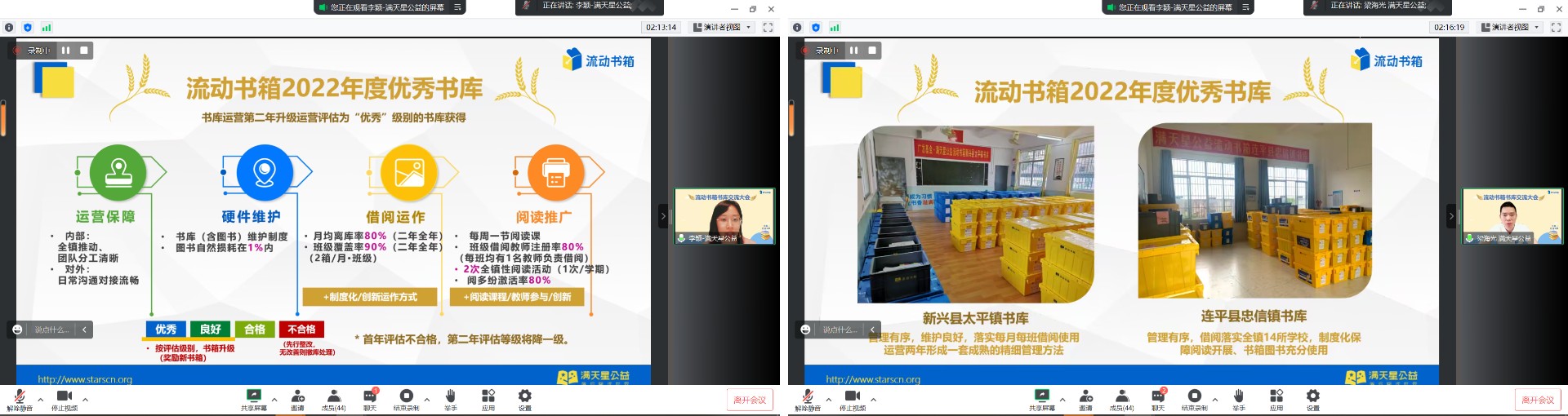Collapse comment bar arrow in right window
Image resolution: width=1568 pixels, height=416 pixels.
[x=872, y=330]
